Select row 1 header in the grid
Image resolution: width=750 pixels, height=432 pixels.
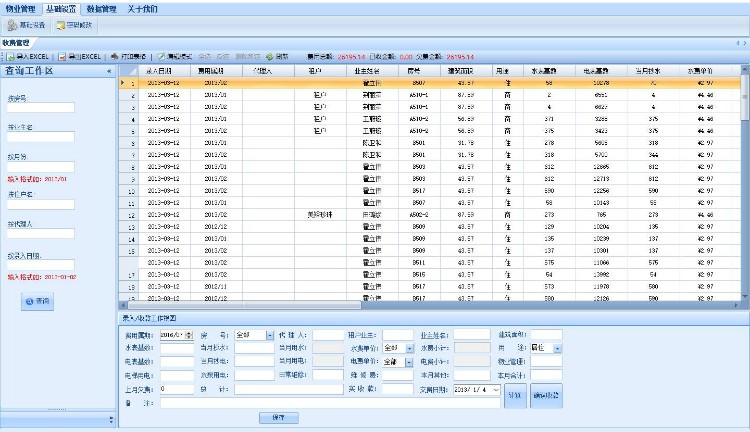click(128, 83)
